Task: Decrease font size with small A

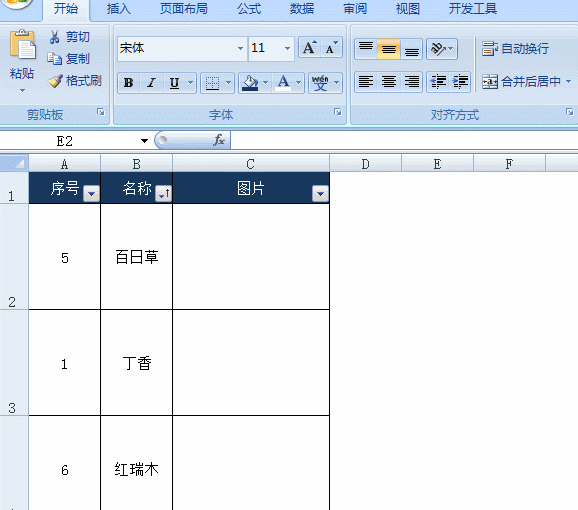Action: tap(331, 48)
